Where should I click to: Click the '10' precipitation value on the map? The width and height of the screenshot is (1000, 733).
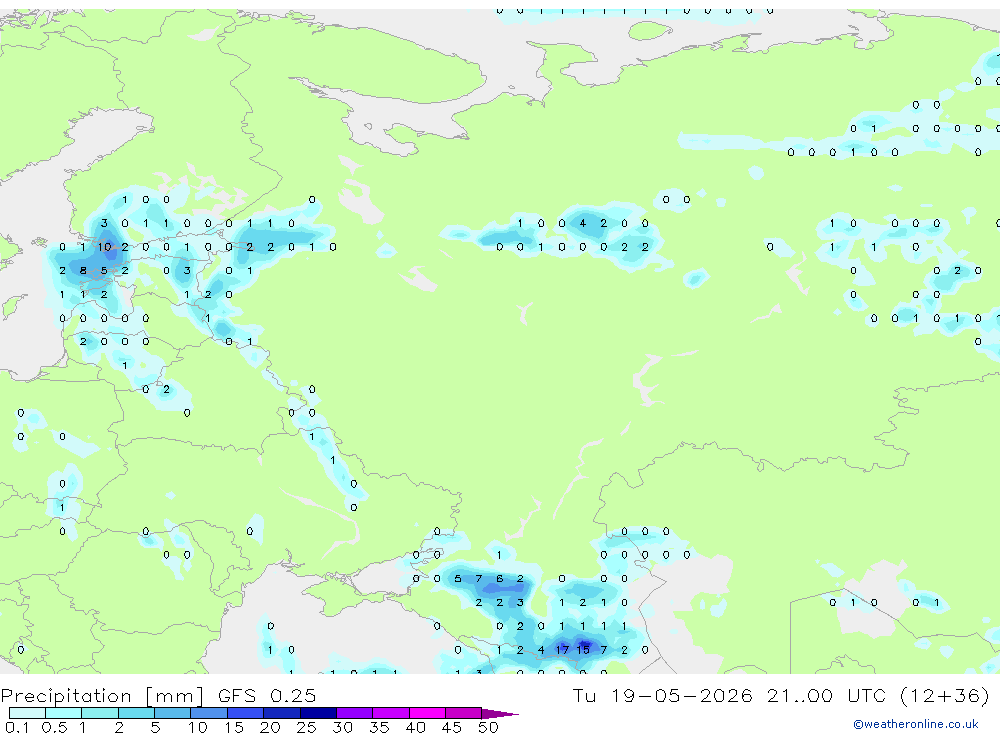click(x=105, y=247)
